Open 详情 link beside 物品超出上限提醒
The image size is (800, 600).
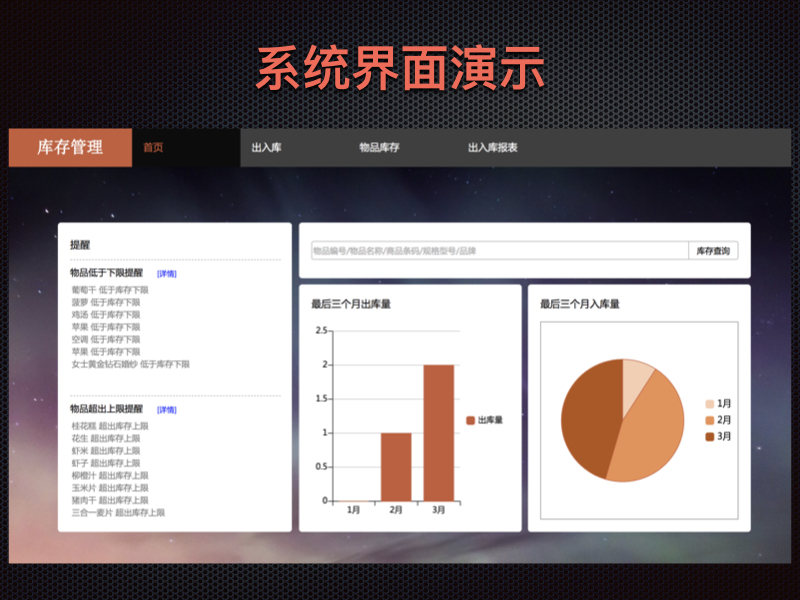[167, 410]
